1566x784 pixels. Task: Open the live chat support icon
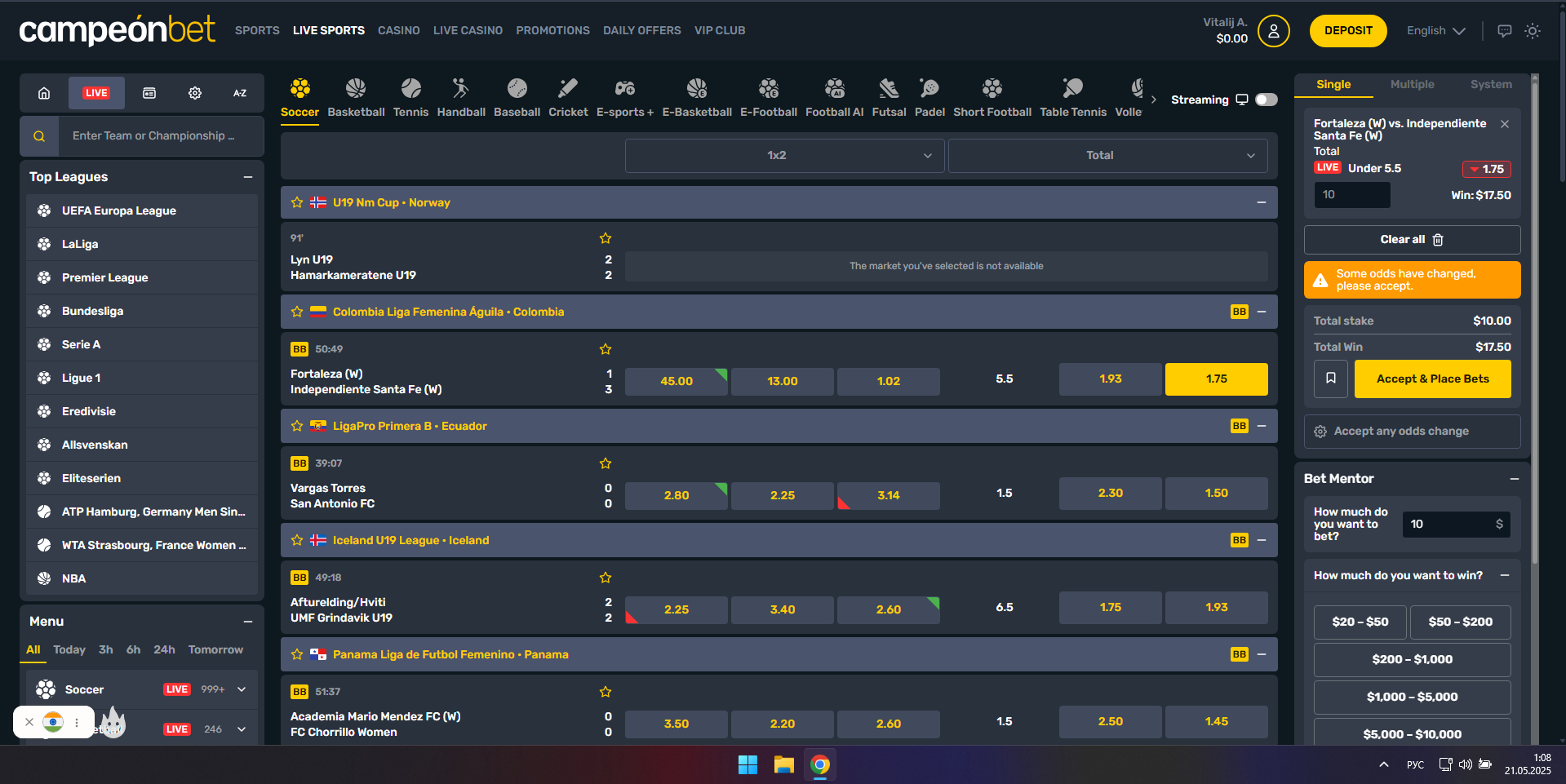pos(1505,31)
